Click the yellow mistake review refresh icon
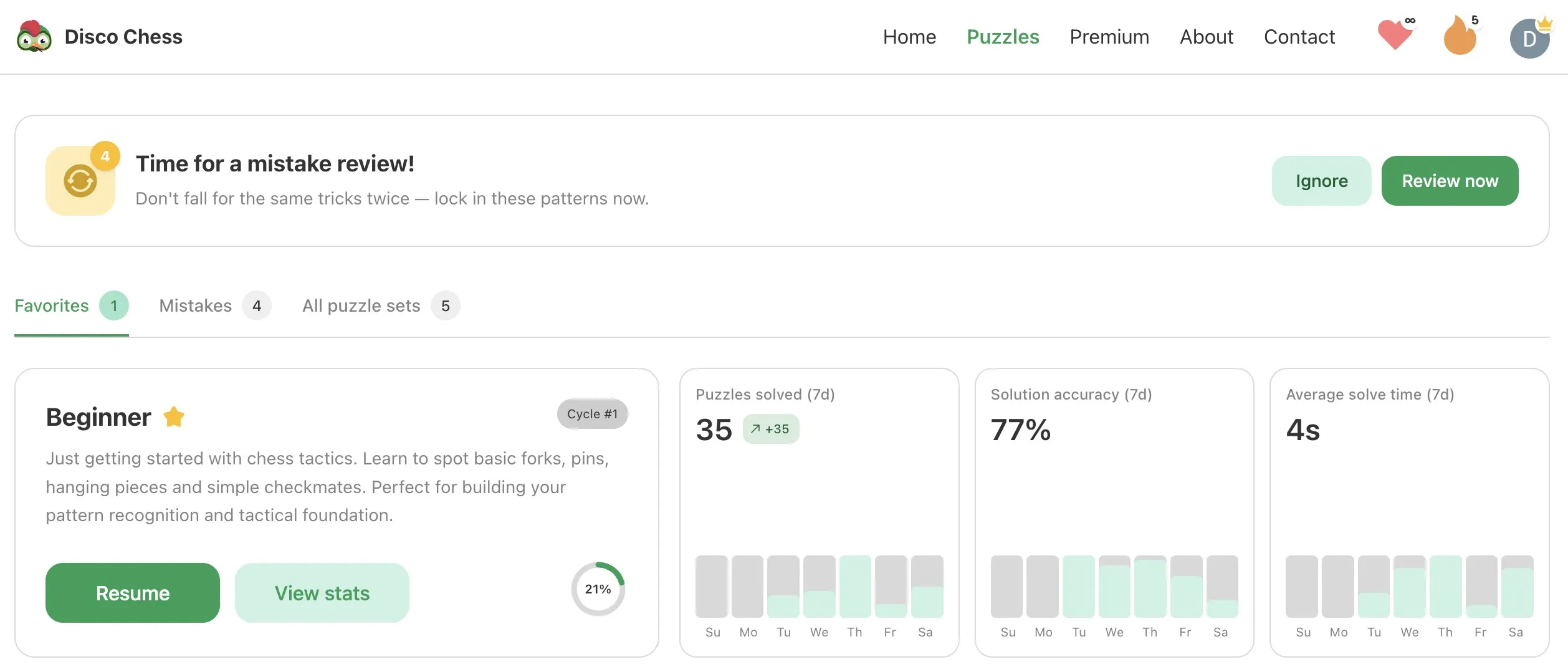Image resolution: width=1568 pixels, height=672 pixels. [80, 181]
